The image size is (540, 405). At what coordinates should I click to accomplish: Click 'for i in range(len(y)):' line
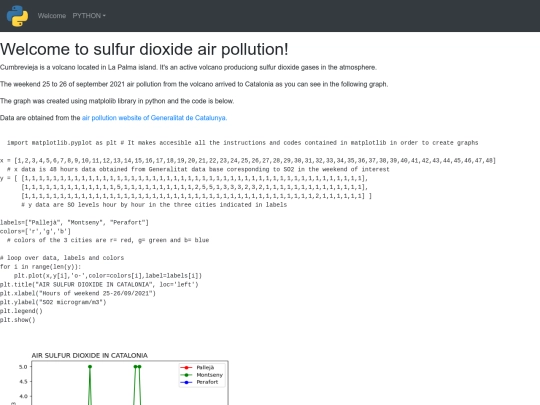(x=41, y=267)
